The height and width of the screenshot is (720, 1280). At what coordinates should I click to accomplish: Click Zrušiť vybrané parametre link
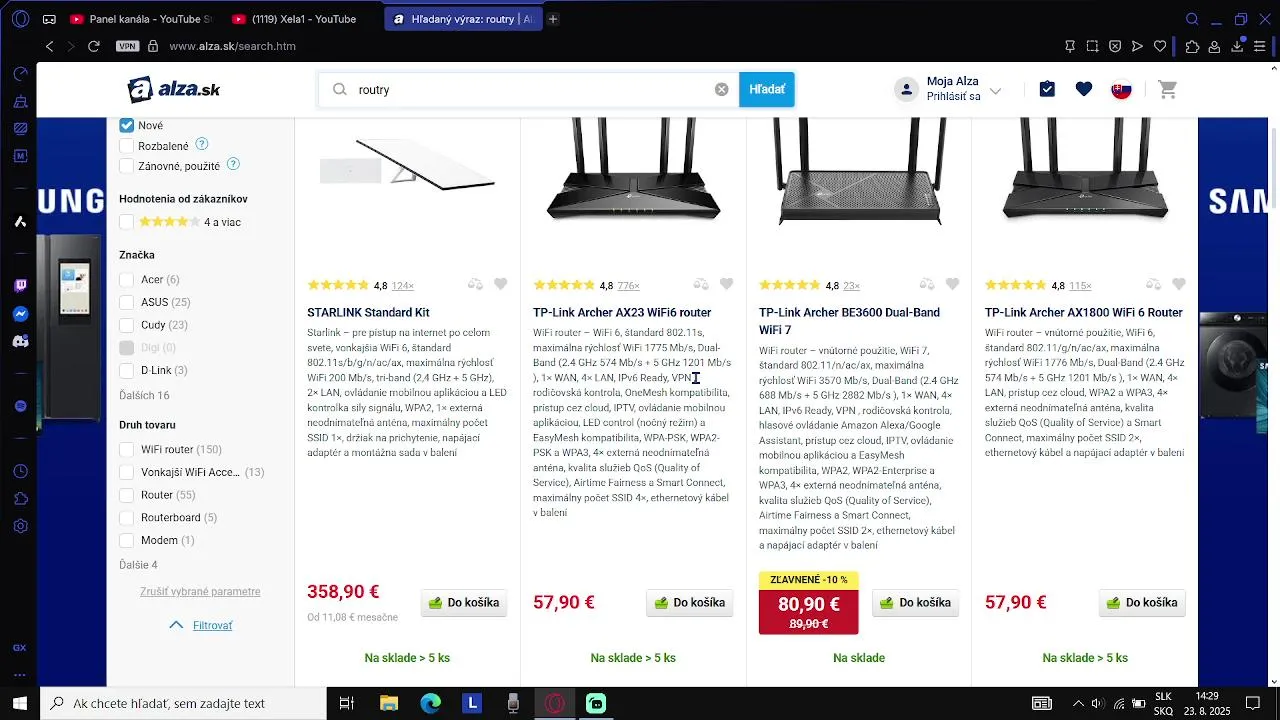pyautogui.click(x=200, y=592)
